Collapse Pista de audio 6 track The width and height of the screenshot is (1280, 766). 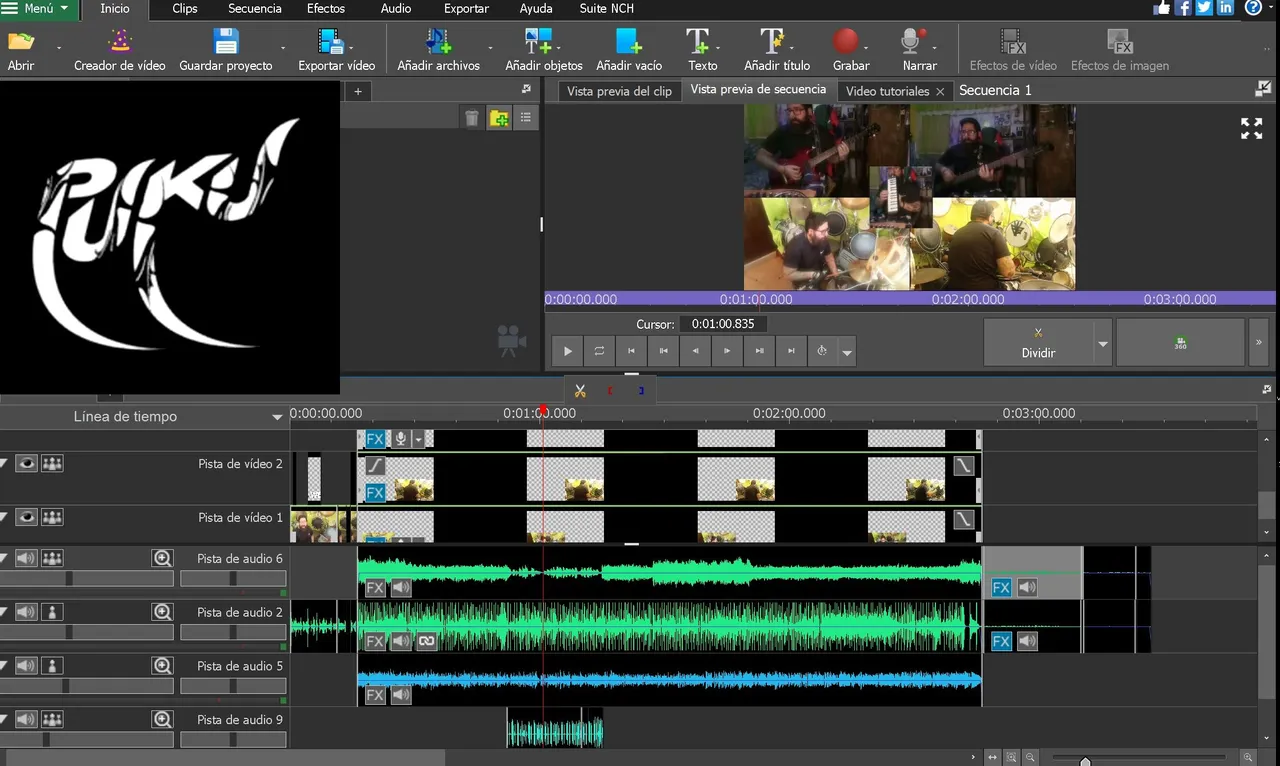(x=4, y=558)
